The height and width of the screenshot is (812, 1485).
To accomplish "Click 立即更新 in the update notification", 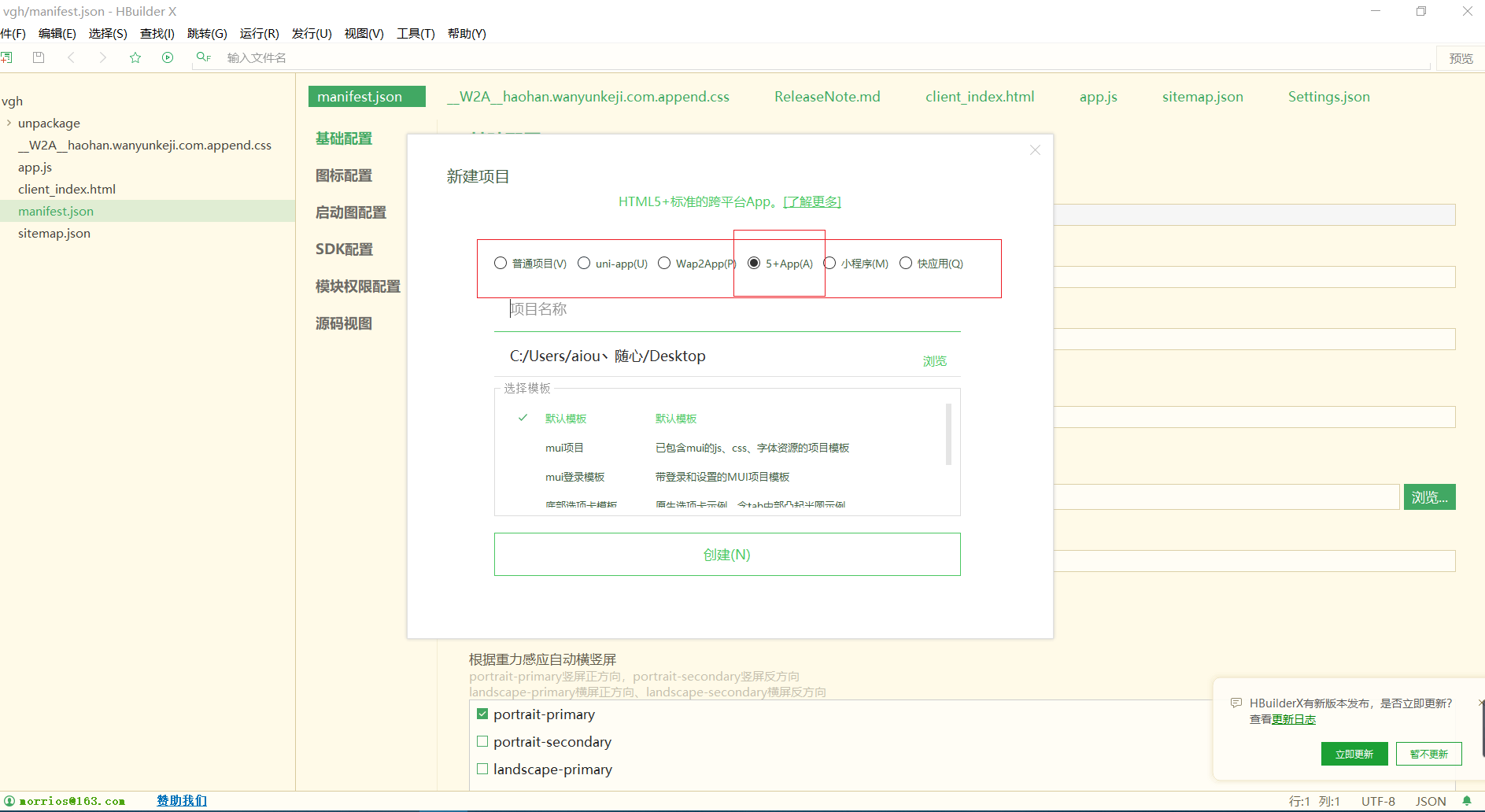I will tap(1354, 753).
